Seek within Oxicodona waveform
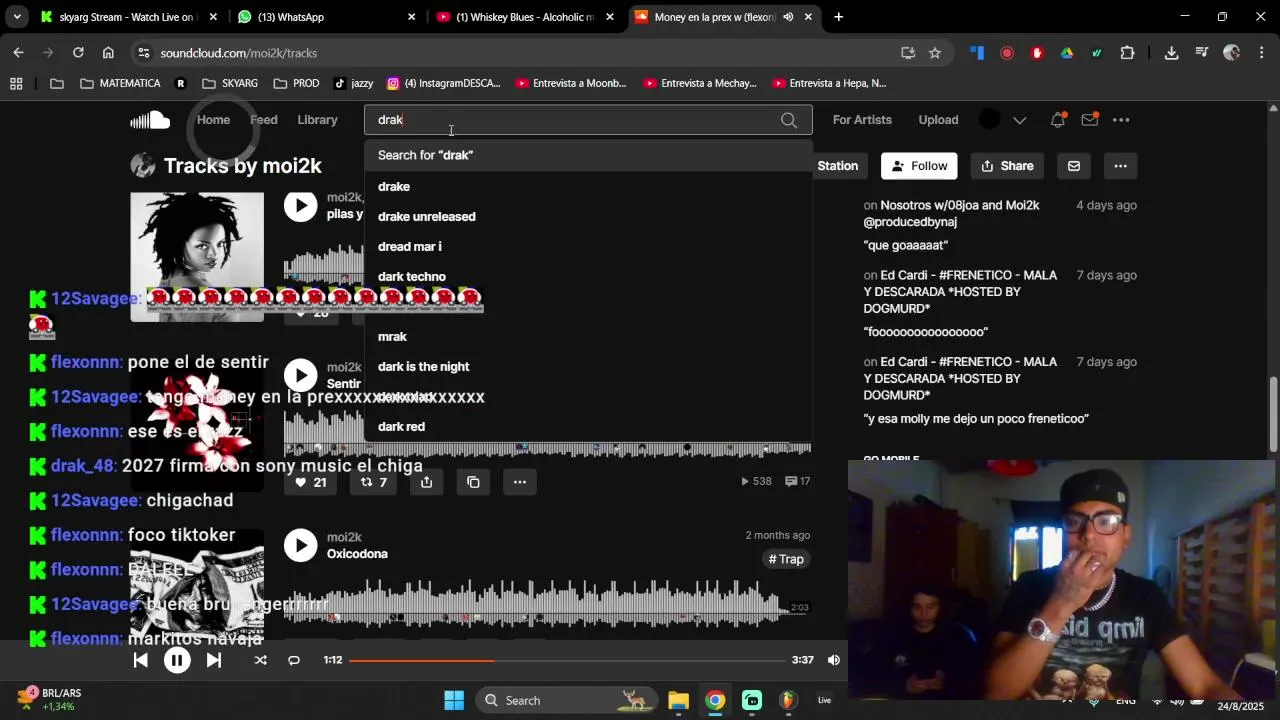The image size is (1280, 720). click(x=547, y=602)
